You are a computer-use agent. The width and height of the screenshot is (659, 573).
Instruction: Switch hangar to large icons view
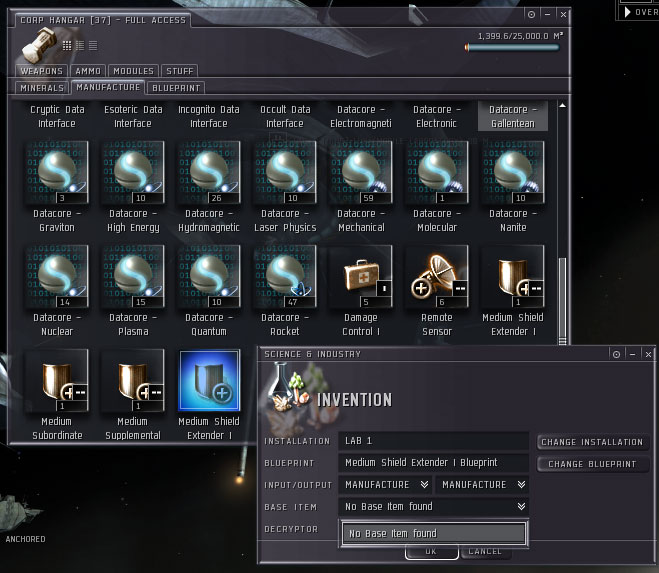pos(67,45)
